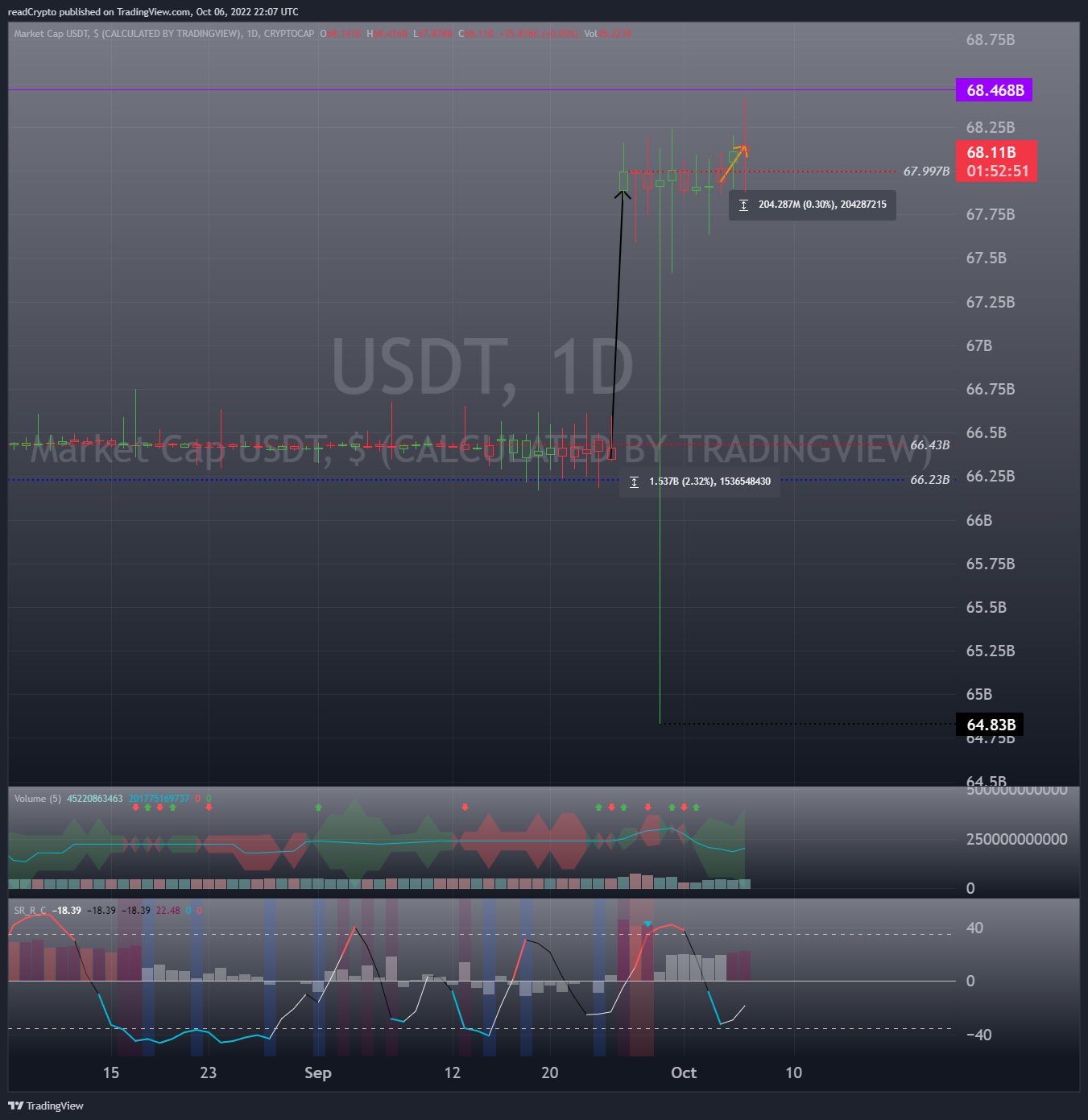1088x1120 pixels.
Task: Click the 66.75B price axis label
Action: pos(991,389)
